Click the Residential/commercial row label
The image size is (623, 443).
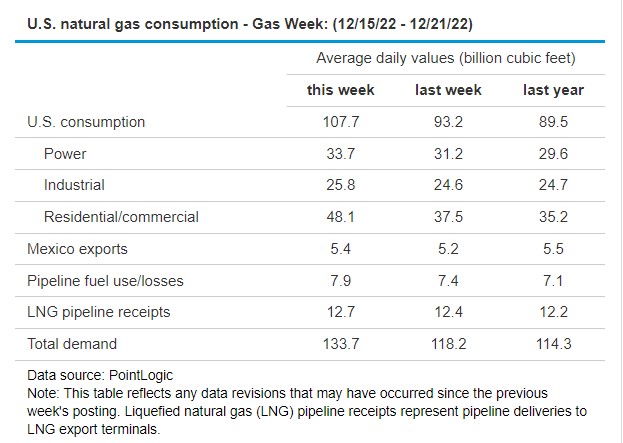pos(121,217)
